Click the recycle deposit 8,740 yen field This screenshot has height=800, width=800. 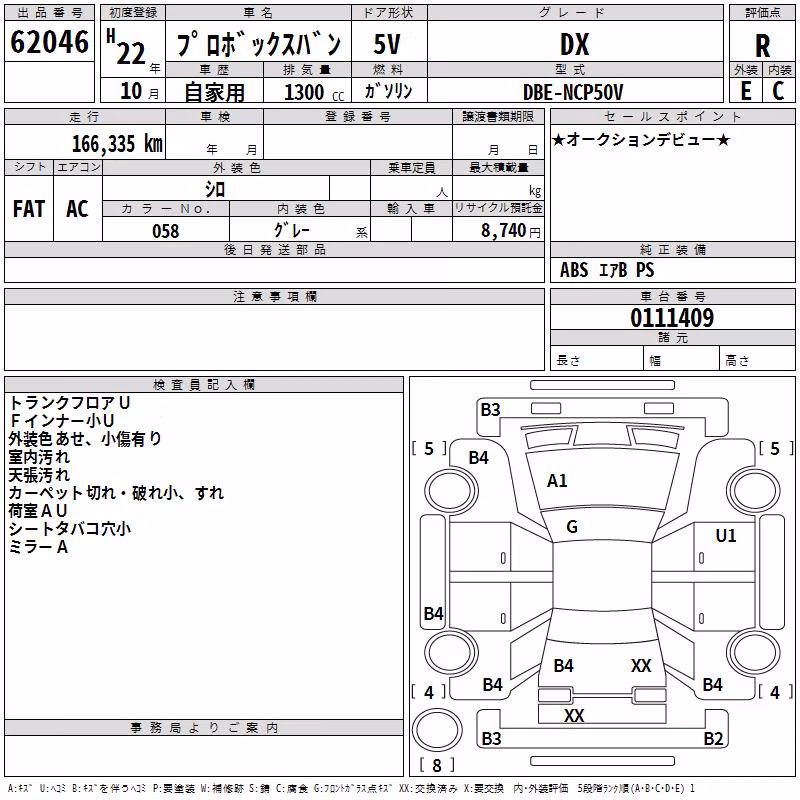click(498, 230)
